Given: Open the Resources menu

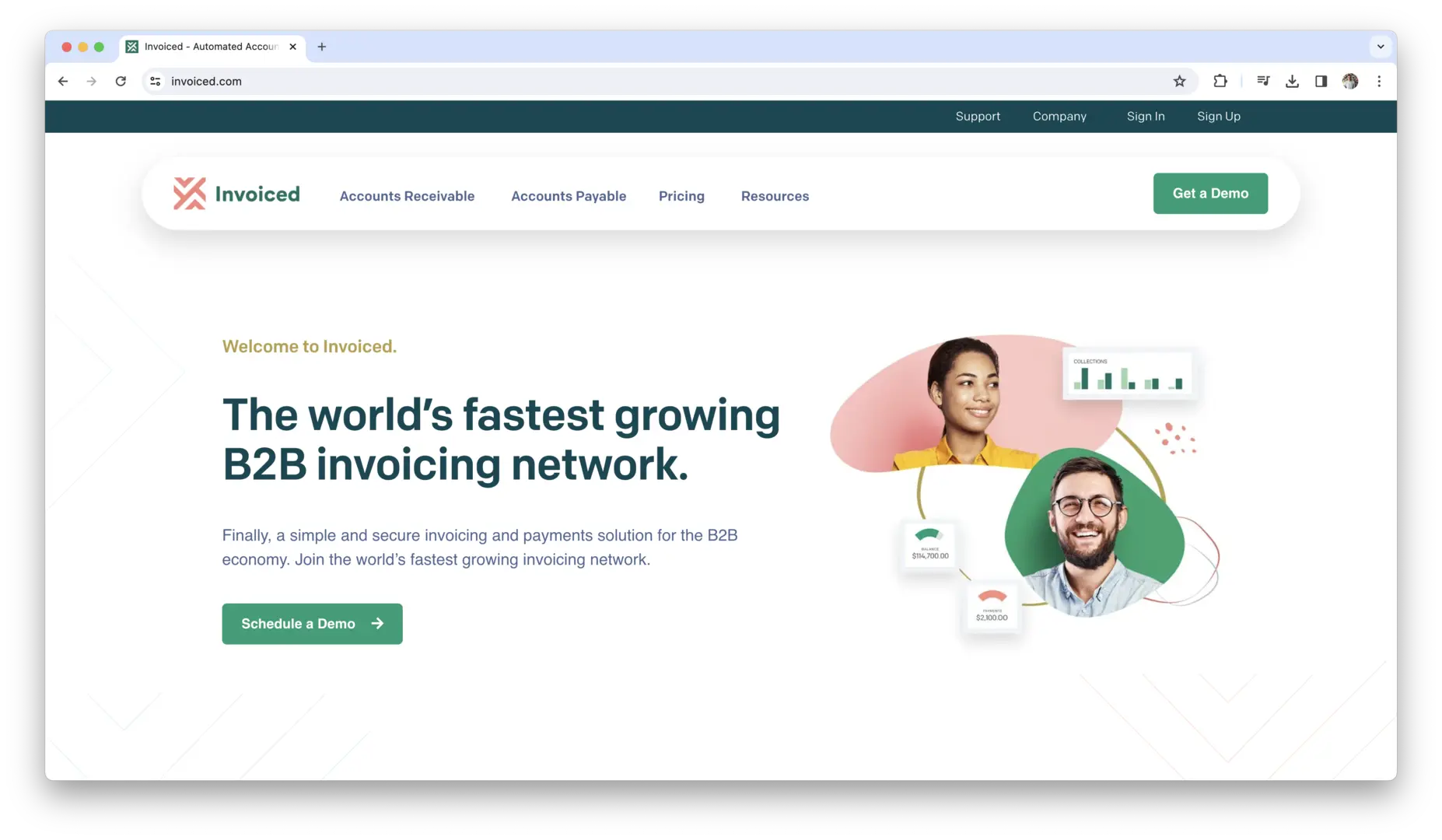Looking at the screenshot, I should coord(775,196).
